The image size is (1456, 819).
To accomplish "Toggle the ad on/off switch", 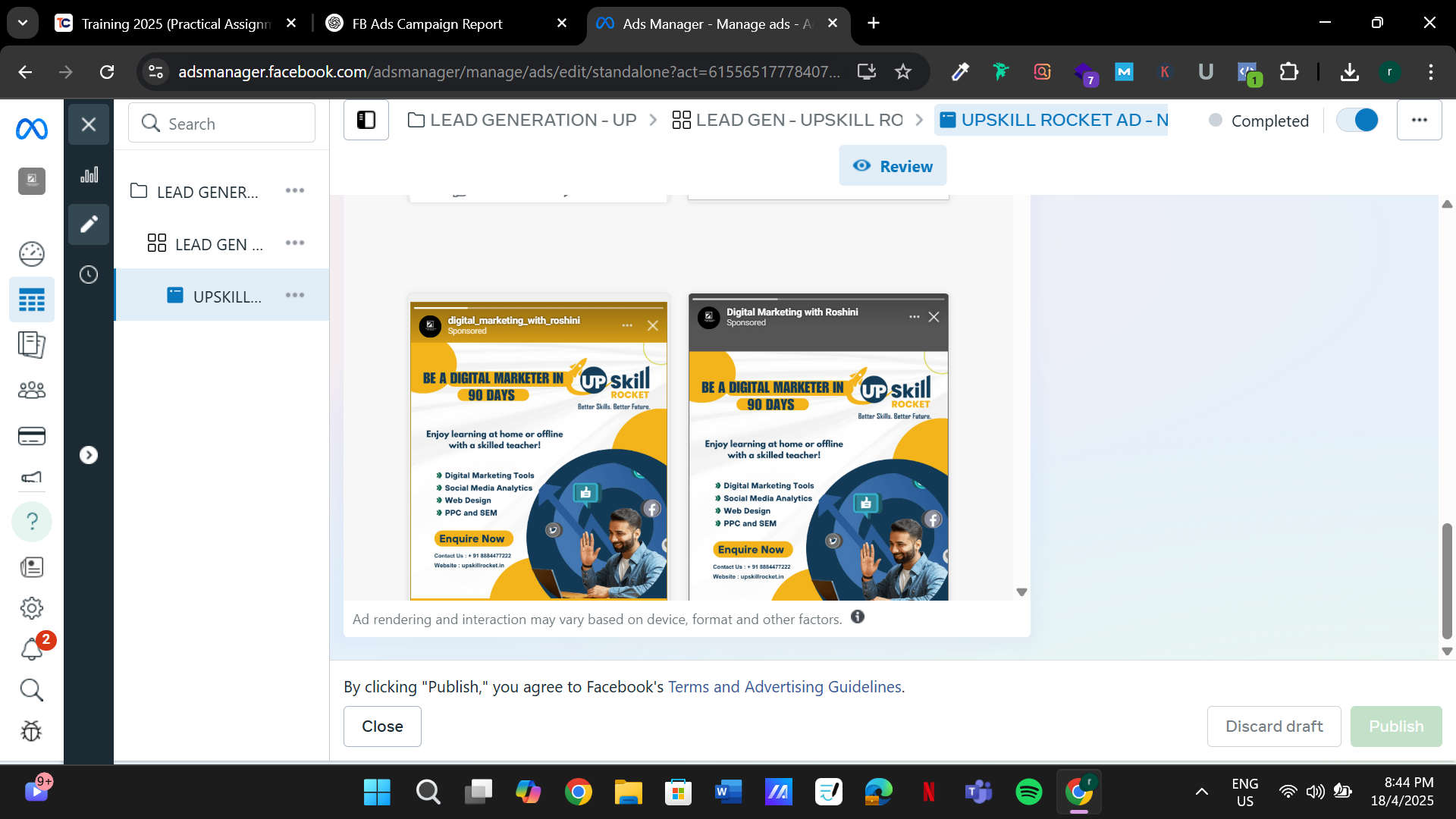I will click(1357, 120).
